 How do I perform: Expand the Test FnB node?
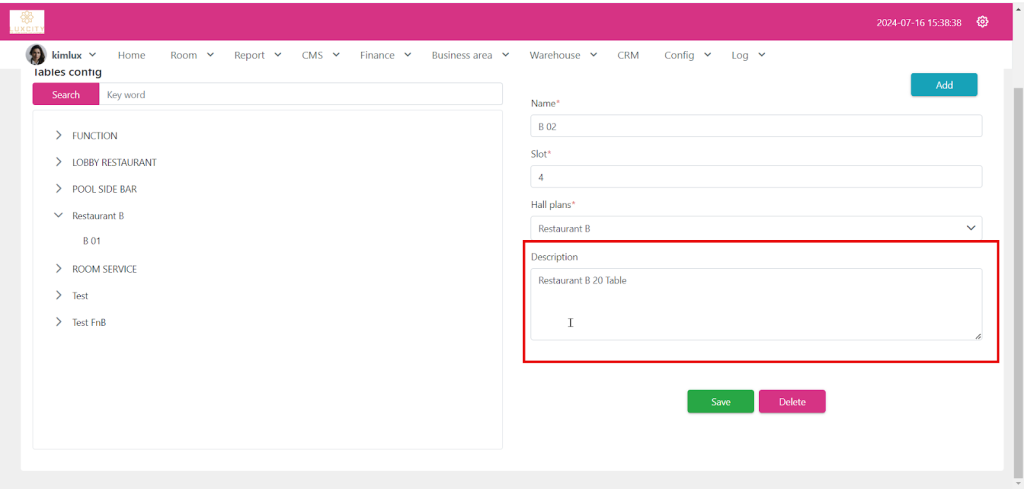coord(59,322)
